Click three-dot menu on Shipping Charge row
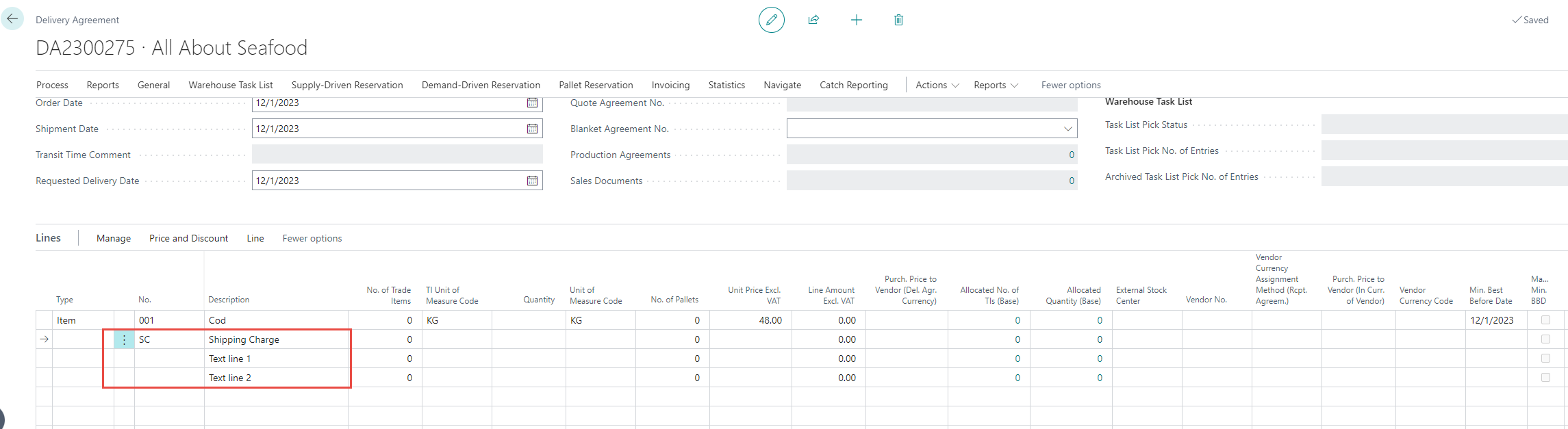 [124, 339]
